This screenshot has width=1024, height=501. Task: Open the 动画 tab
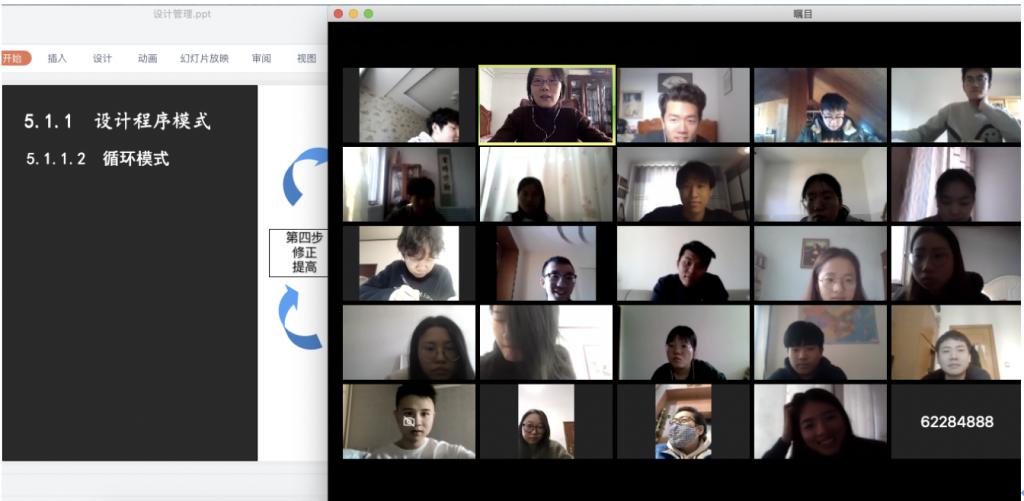(x=147, y=58)
